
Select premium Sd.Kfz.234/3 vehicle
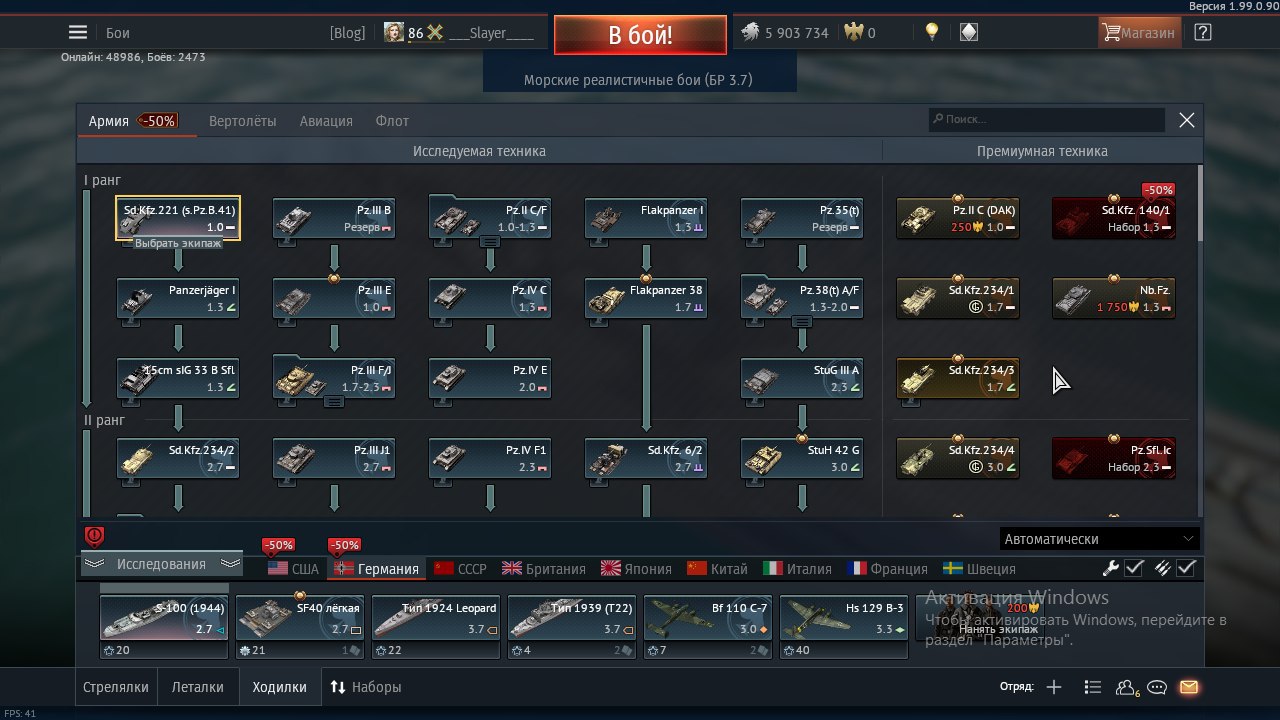tap(958, 378)
